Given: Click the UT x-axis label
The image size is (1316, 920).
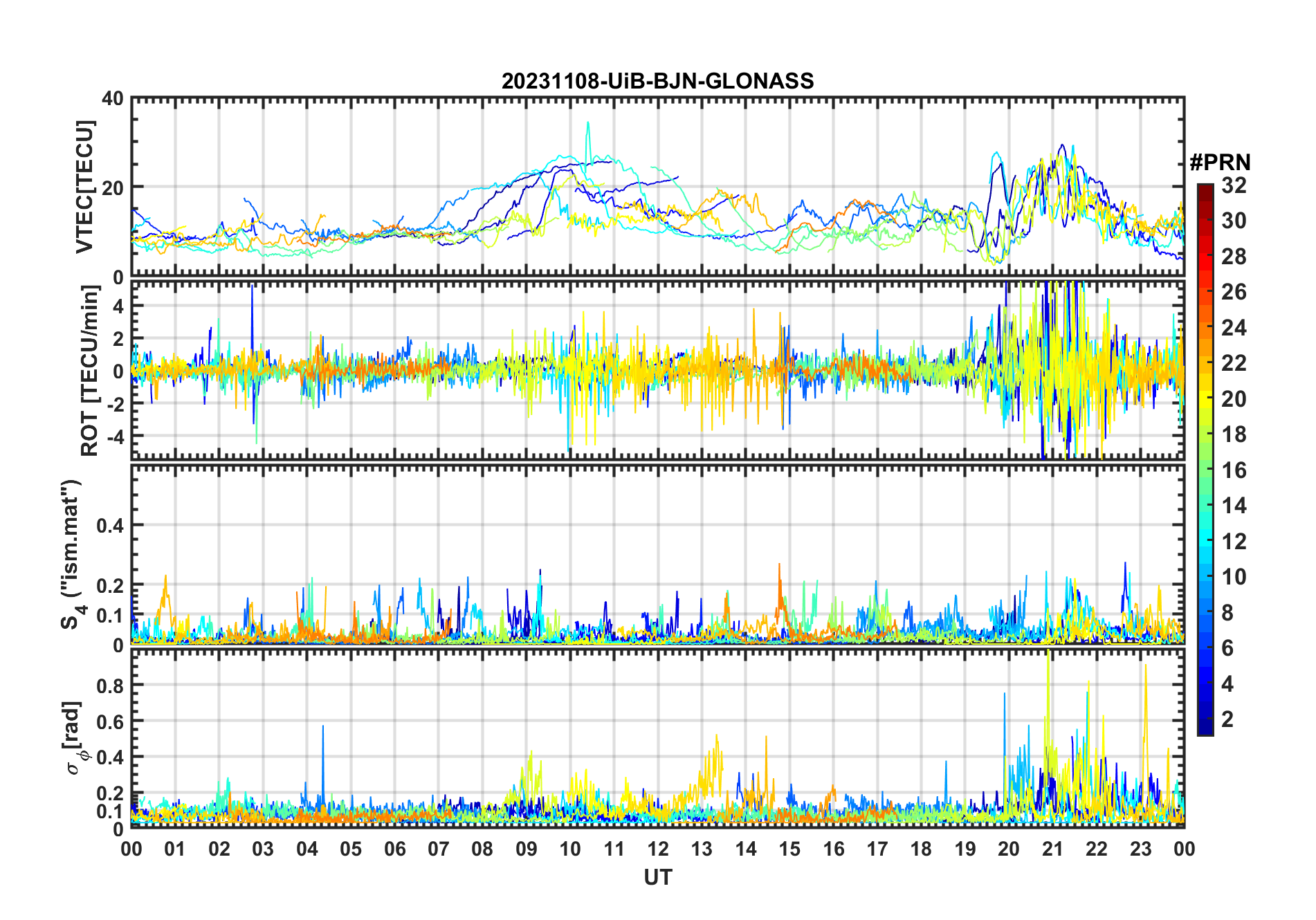Looking at the screenshot, I should click(x=657, y=877).
